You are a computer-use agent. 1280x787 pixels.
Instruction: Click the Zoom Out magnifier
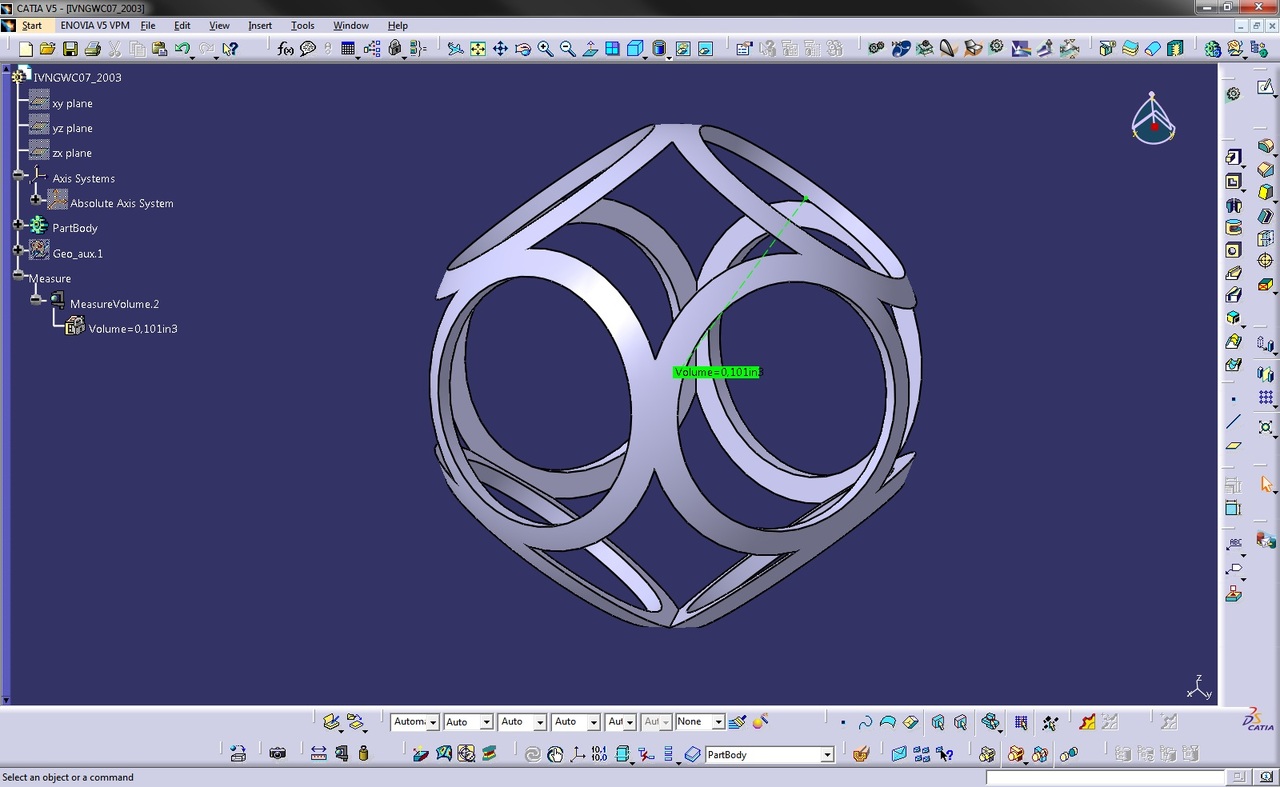coord(568,48)
